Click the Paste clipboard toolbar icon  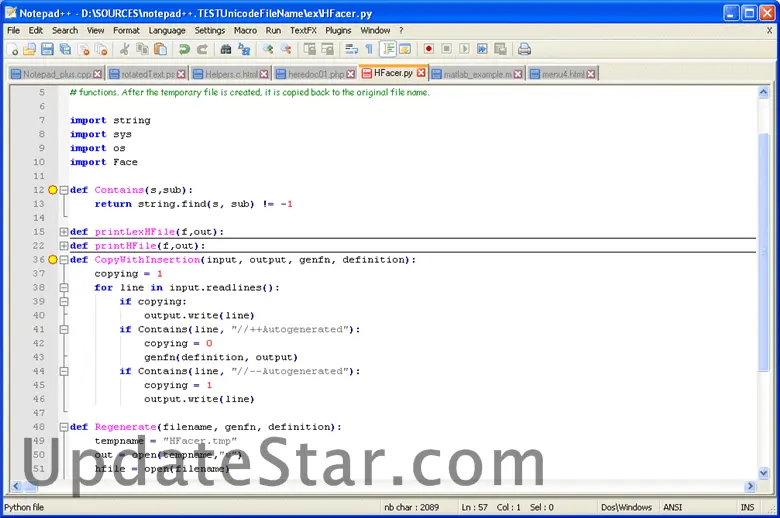click(161, 49)
